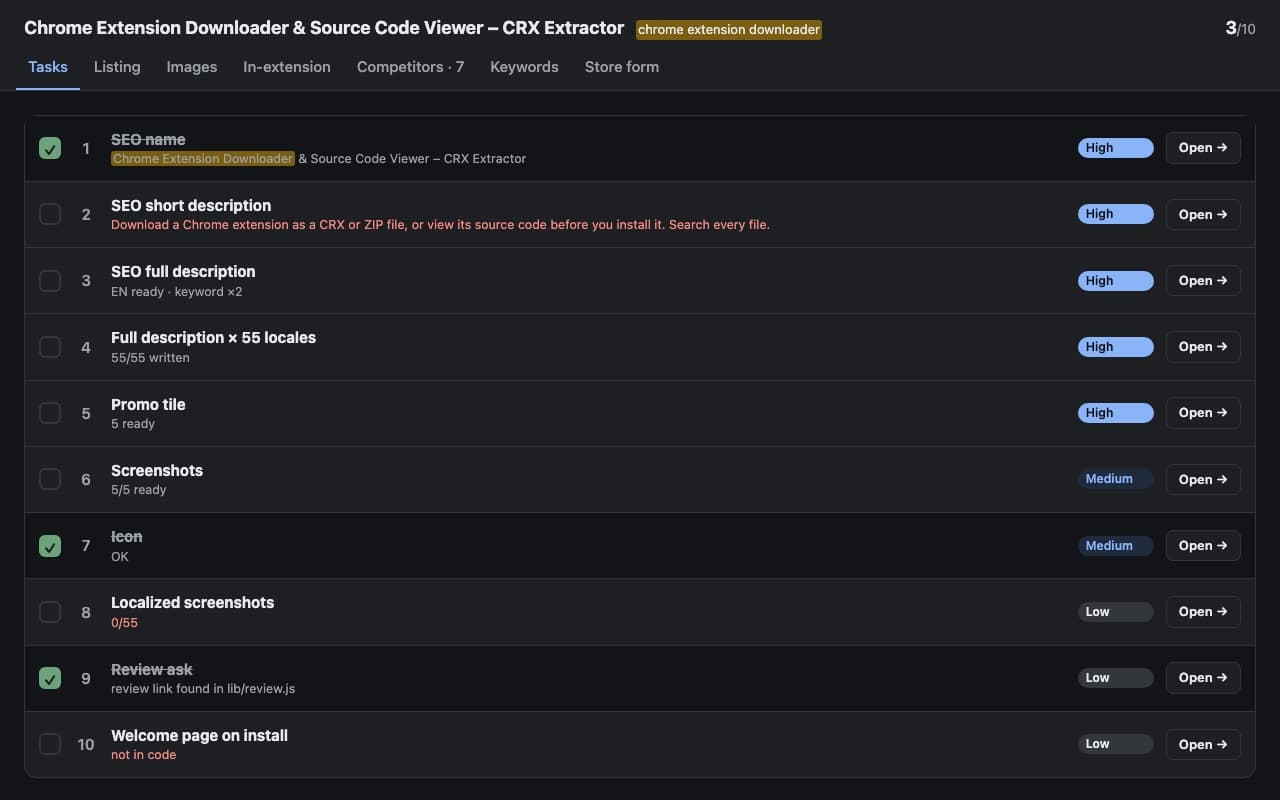Screen dimensions: 1280x800
Task: Click 'review link found in lib/review.js' text
Action: pyautogui.click(x=203, y=689)
